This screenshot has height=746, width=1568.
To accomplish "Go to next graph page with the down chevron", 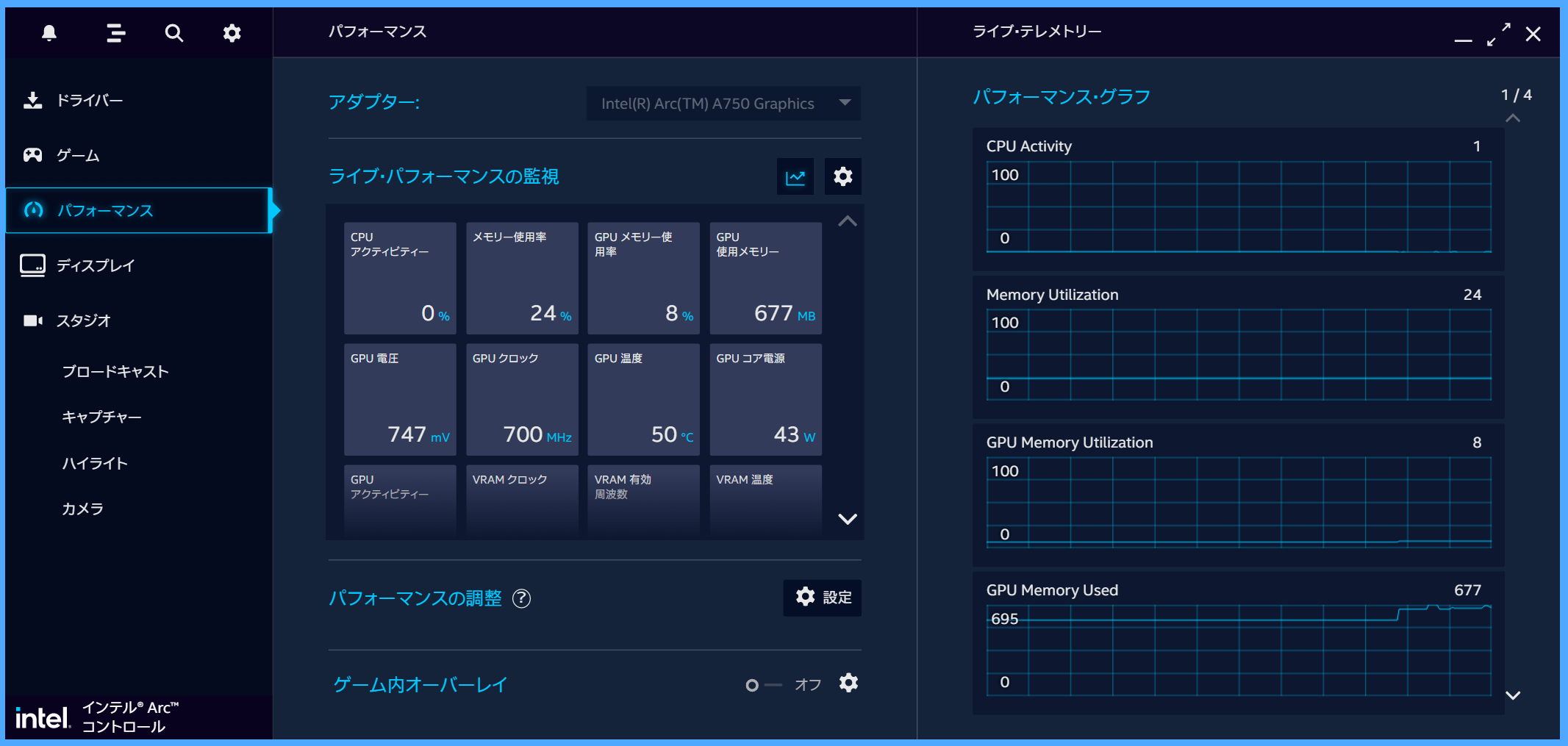I will 1513,695.
